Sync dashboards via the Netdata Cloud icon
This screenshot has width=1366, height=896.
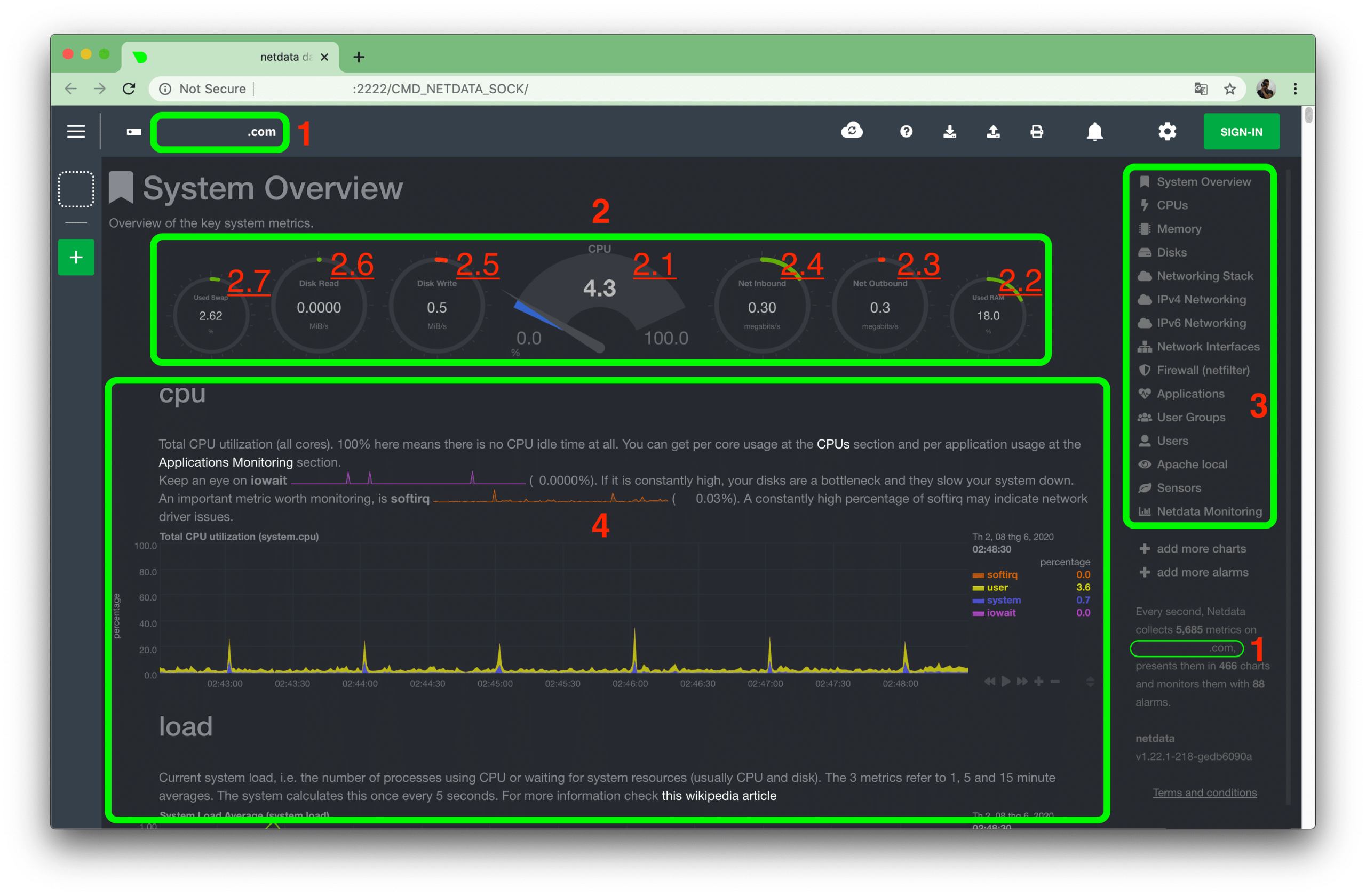tap(852, 131)
